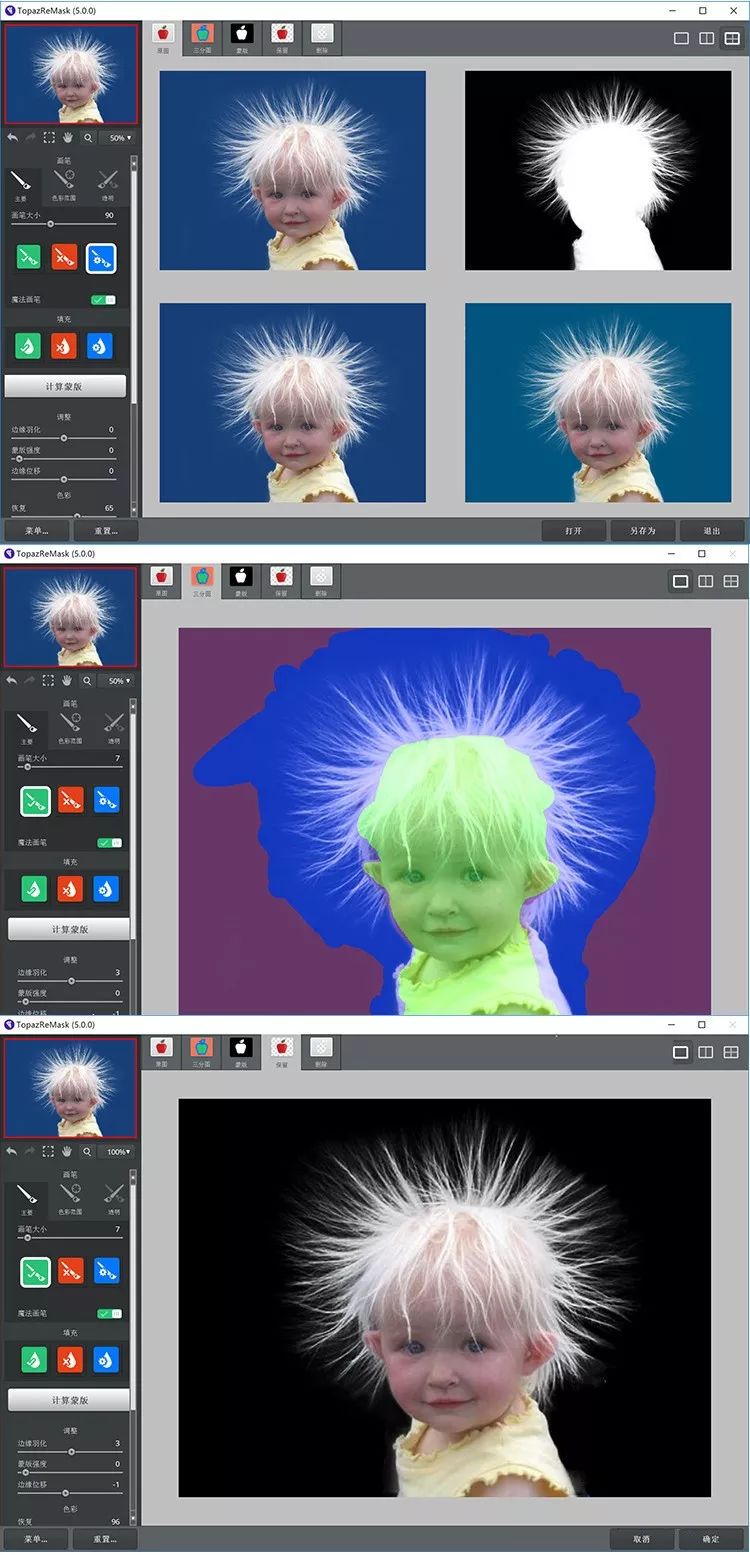Open the 100% zoom dropdown in bottom window
Screen dimensions: 750x1555
120,1152
